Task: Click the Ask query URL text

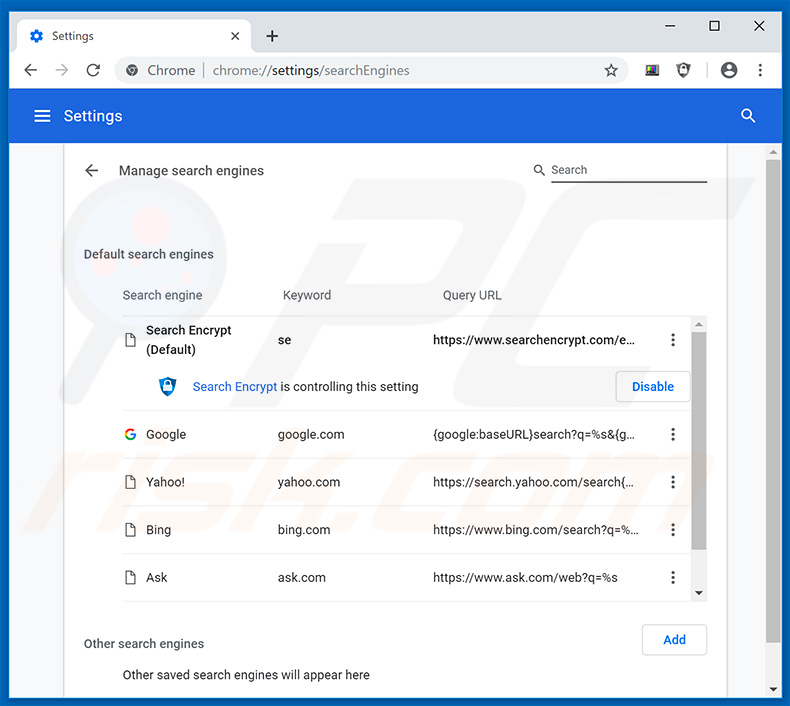Action: [525, 577]
